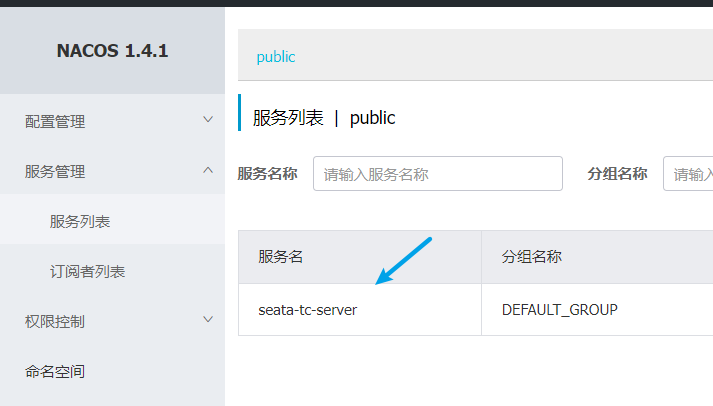The height and width of the screenshot is (406, 713).
Task: Click the 分组名称 search form label
Action: point(618,174)
